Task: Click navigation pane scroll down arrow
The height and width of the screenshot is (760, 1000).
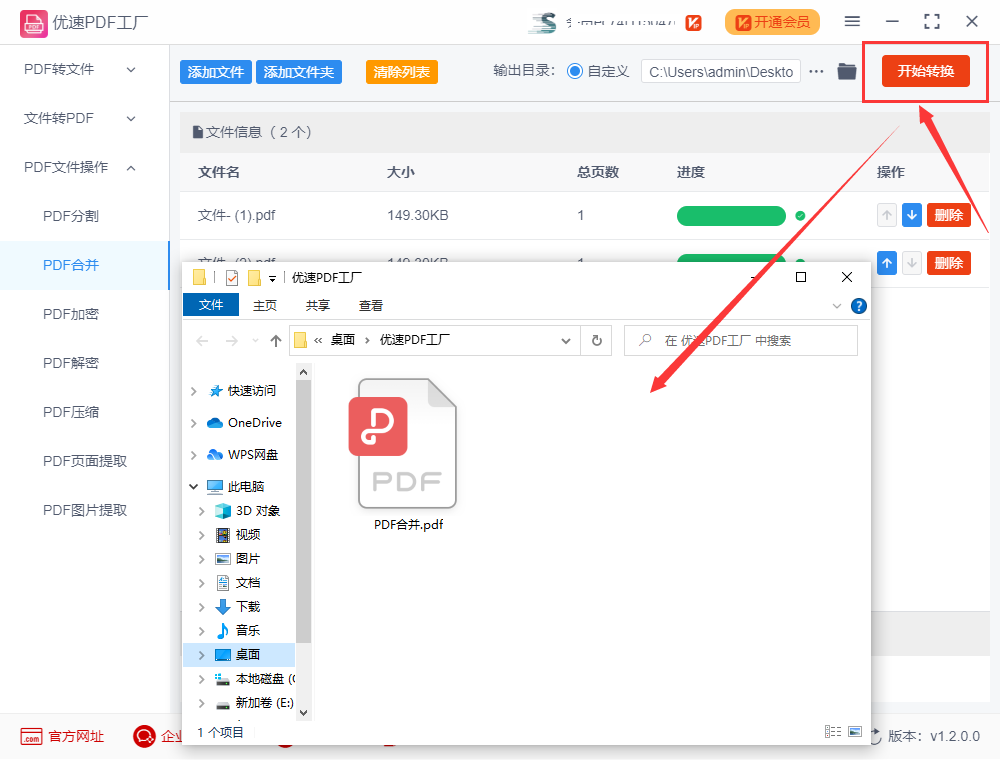Action: (304, 713)
